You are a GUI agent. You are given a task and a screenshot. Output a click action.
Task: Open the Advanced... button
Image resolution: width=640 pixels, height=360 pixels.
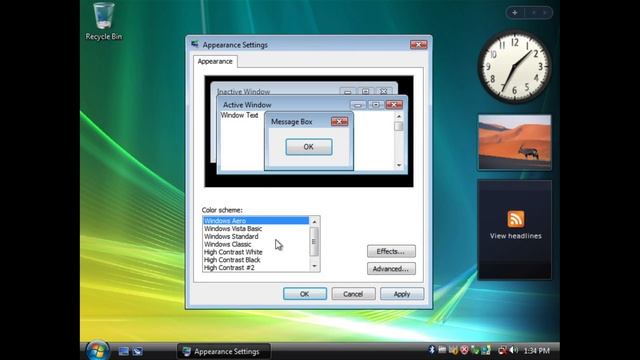pyautogui.click(x=391, y=269)
